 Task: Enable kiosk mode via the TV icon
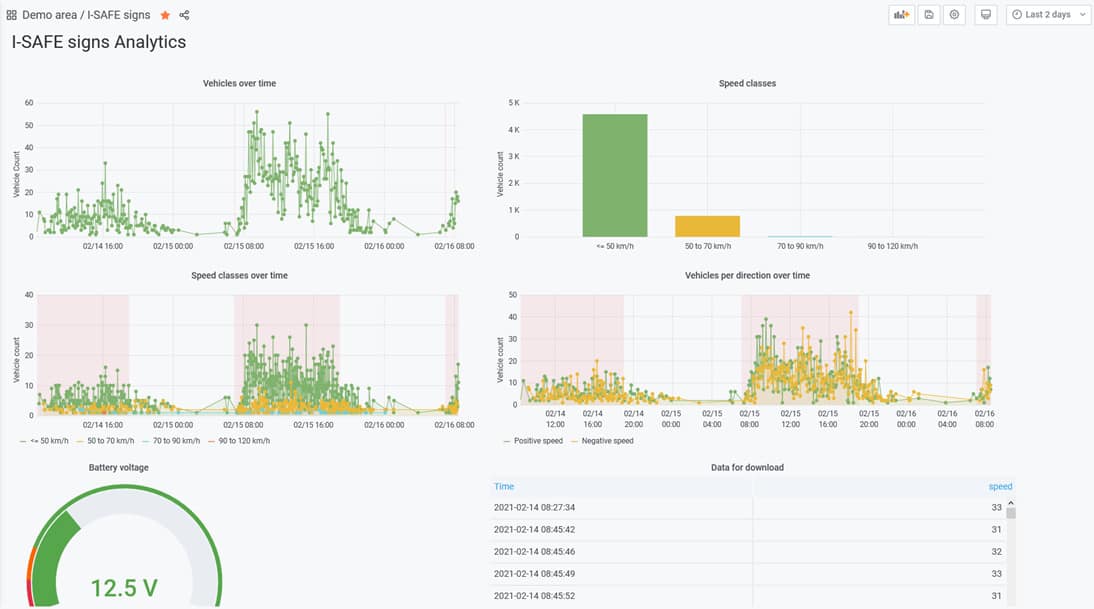tap(985, 14)
